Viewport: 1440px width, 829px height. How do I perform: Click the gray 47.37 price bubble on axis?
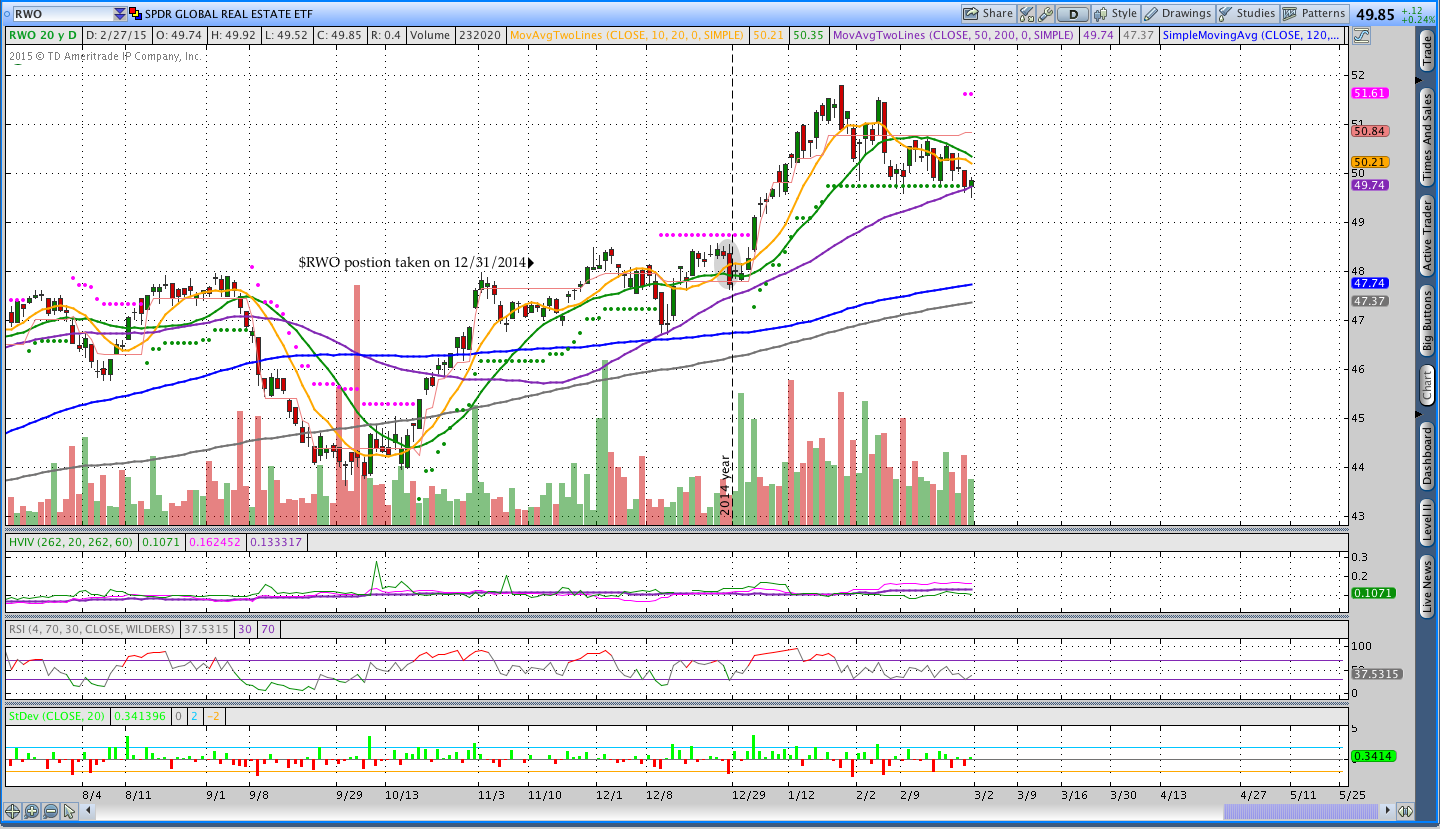[1369, 301]
